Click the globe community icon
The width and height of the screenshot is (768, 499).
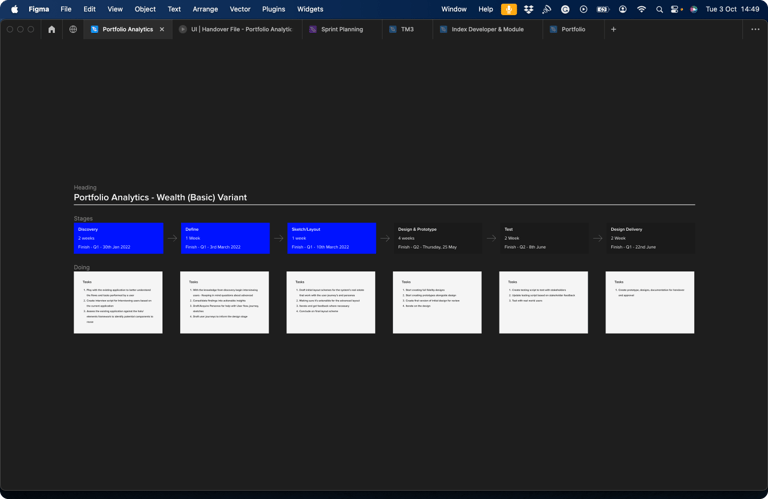(x=73, y=30)
